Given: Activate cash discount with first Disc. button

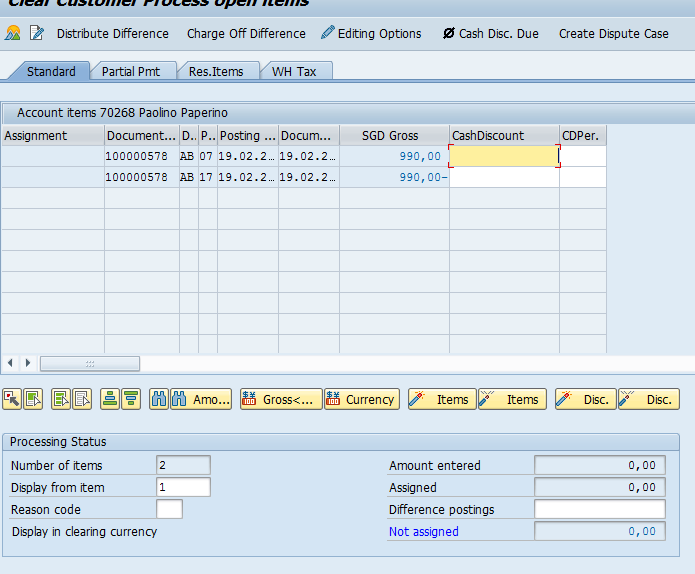Looking at the screenshot, I should click(586, 399).
